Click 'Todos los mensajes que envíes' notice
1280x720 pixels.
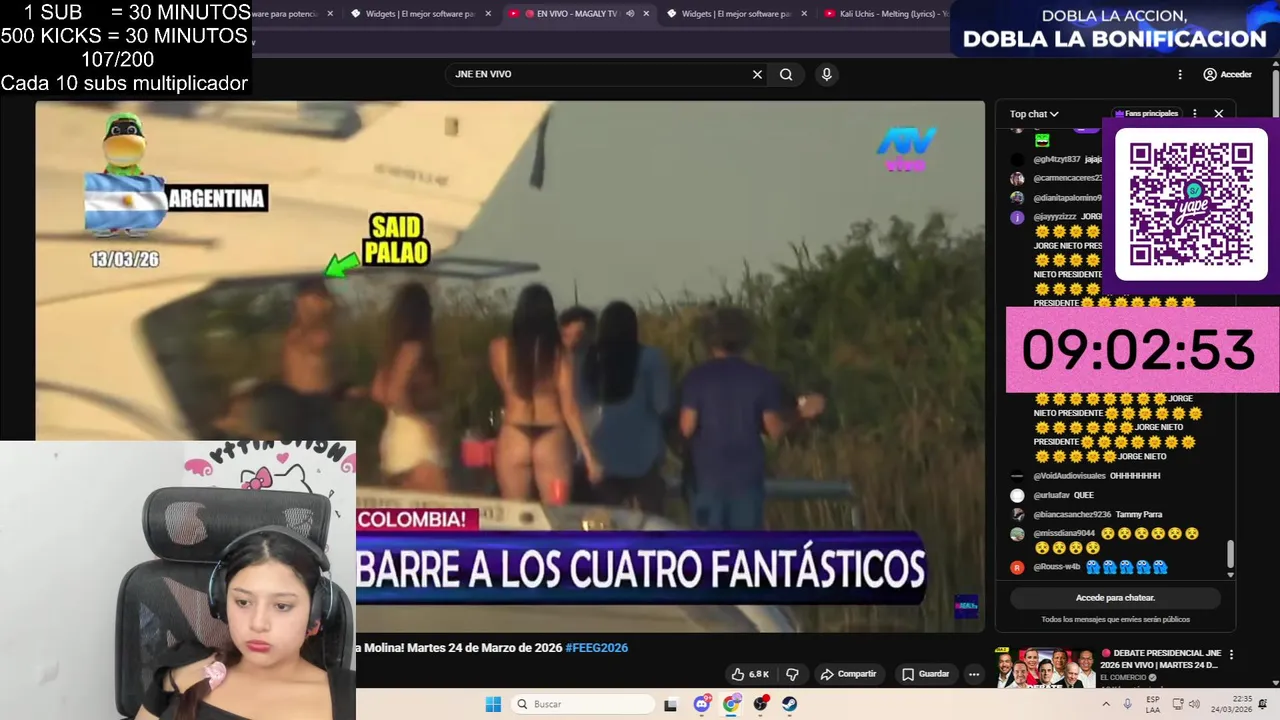[1115, 620]
